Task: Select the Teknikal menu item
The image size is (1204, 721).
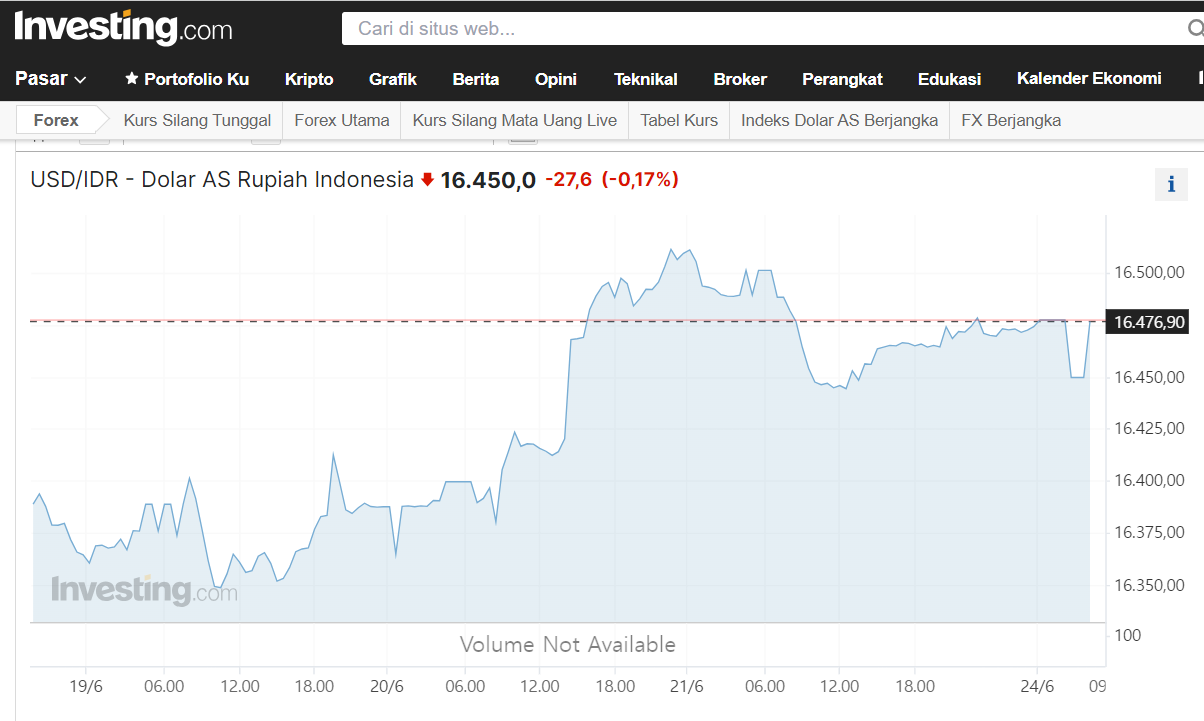Action: (x=646, y=79)
